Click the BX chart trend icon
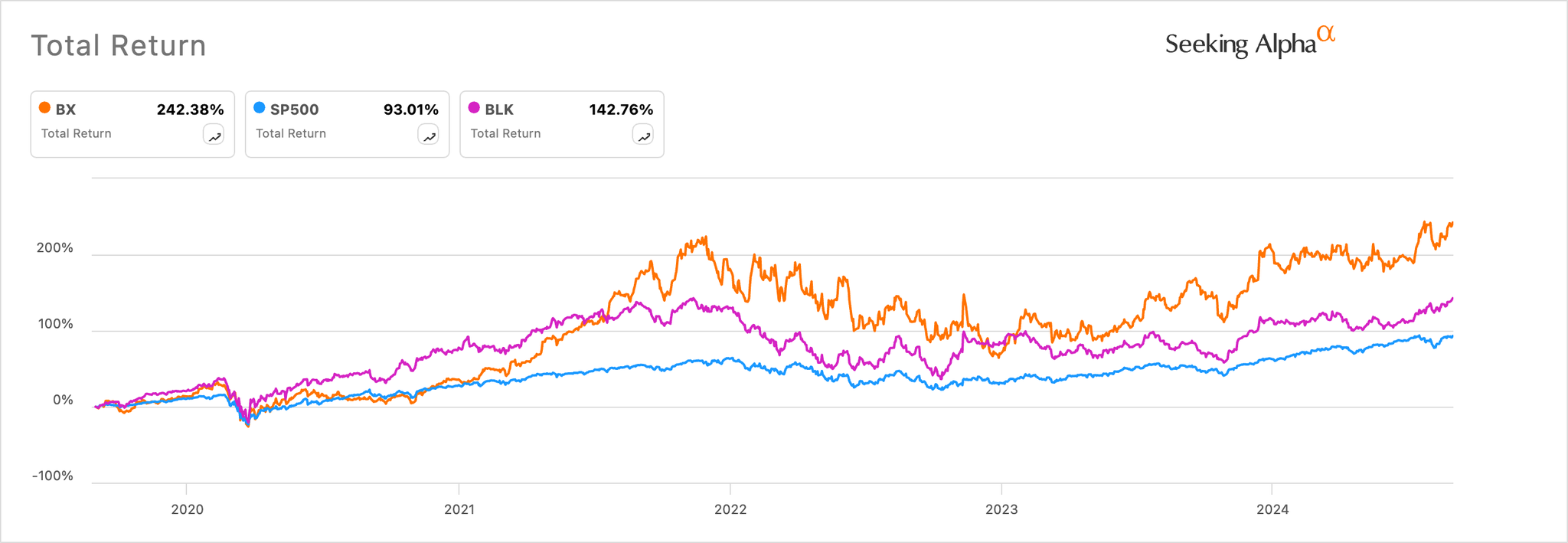Image resolution: width=1568 pixels, height=543 pixels. pyautogui.click(x=214, y=136)
